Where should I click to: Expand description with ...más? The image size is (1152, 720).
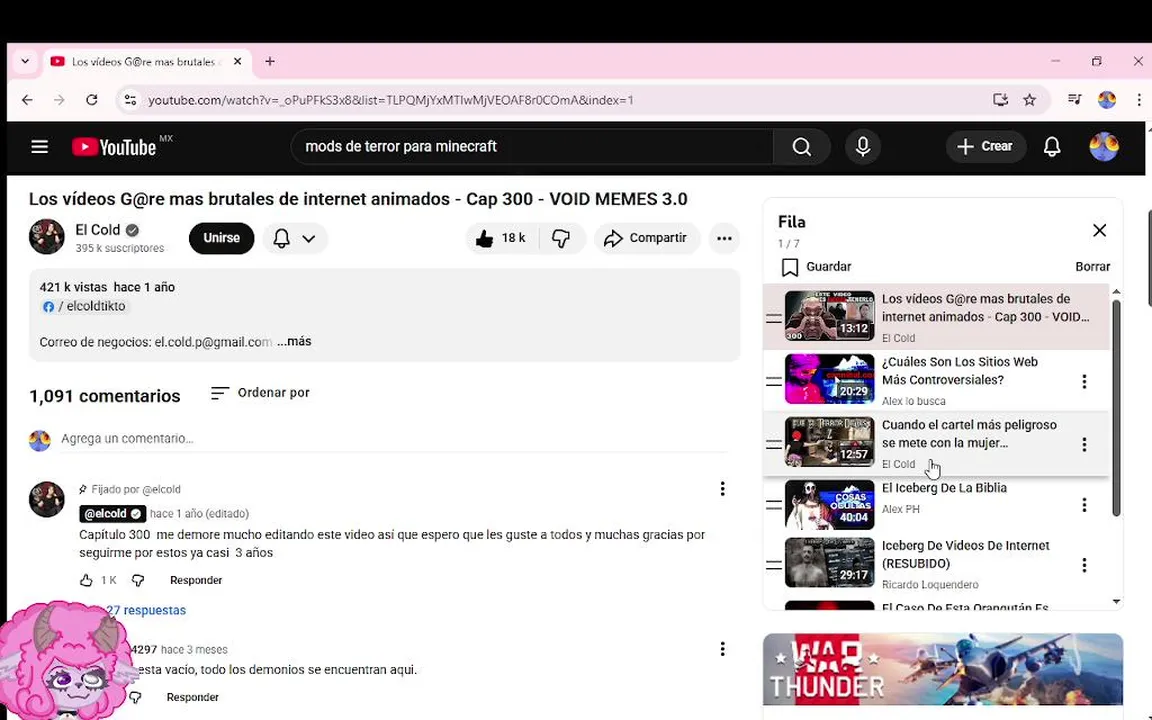click(x=295, y=342)
